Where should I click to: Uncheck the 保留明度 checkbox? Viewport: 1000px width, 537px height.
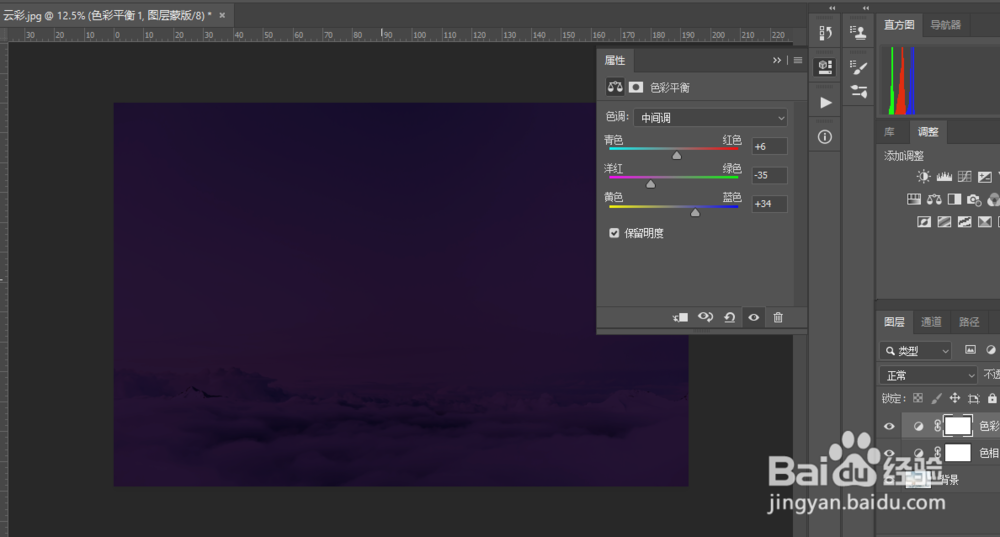614,233
